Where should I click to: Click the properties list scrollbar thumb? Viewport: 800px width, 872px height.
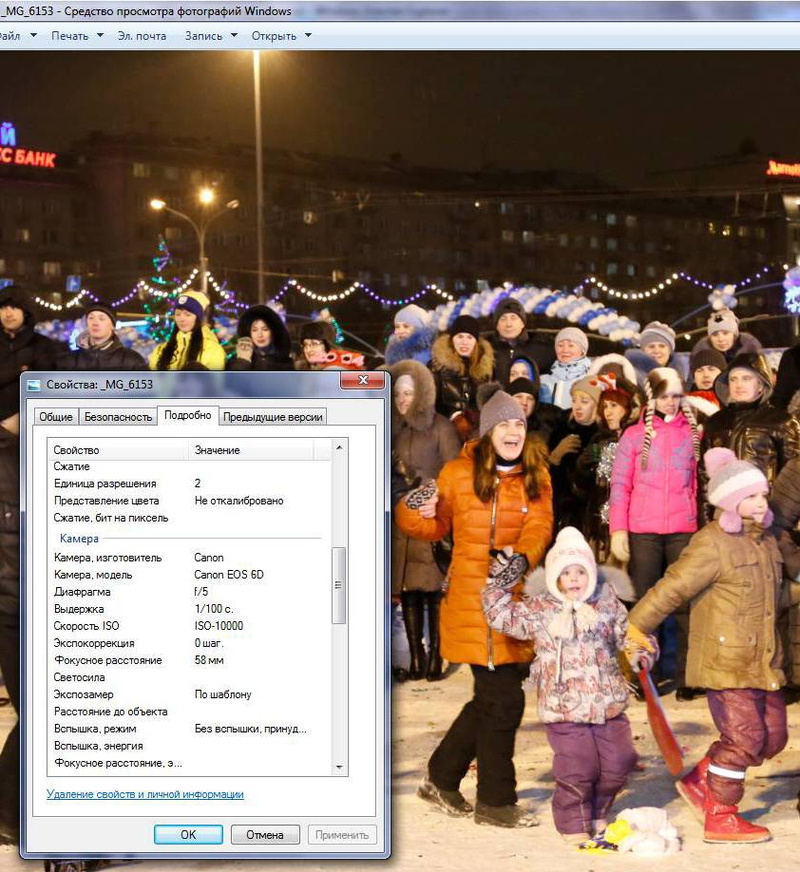click(x=339, y=585)
